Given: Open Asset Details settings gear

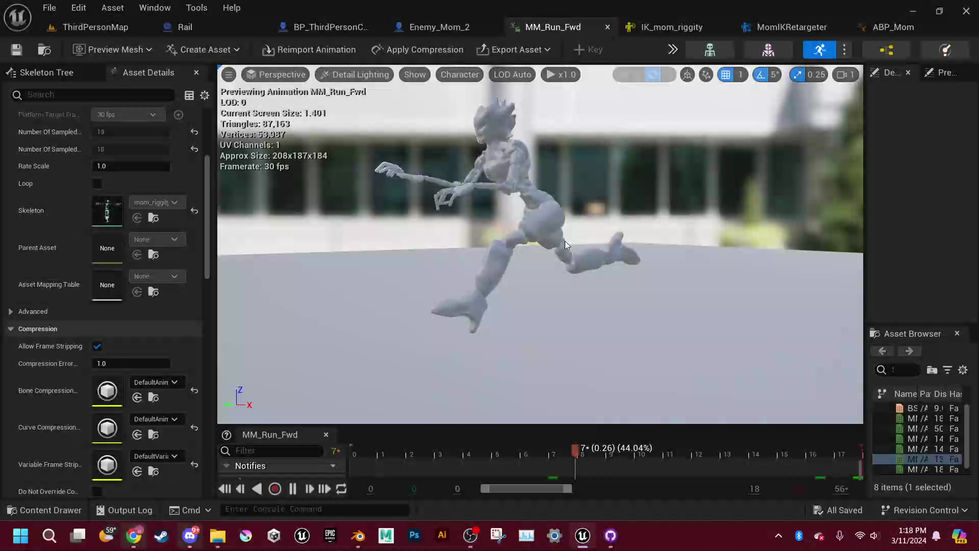Looking at the screenshot, I should 204,95.
